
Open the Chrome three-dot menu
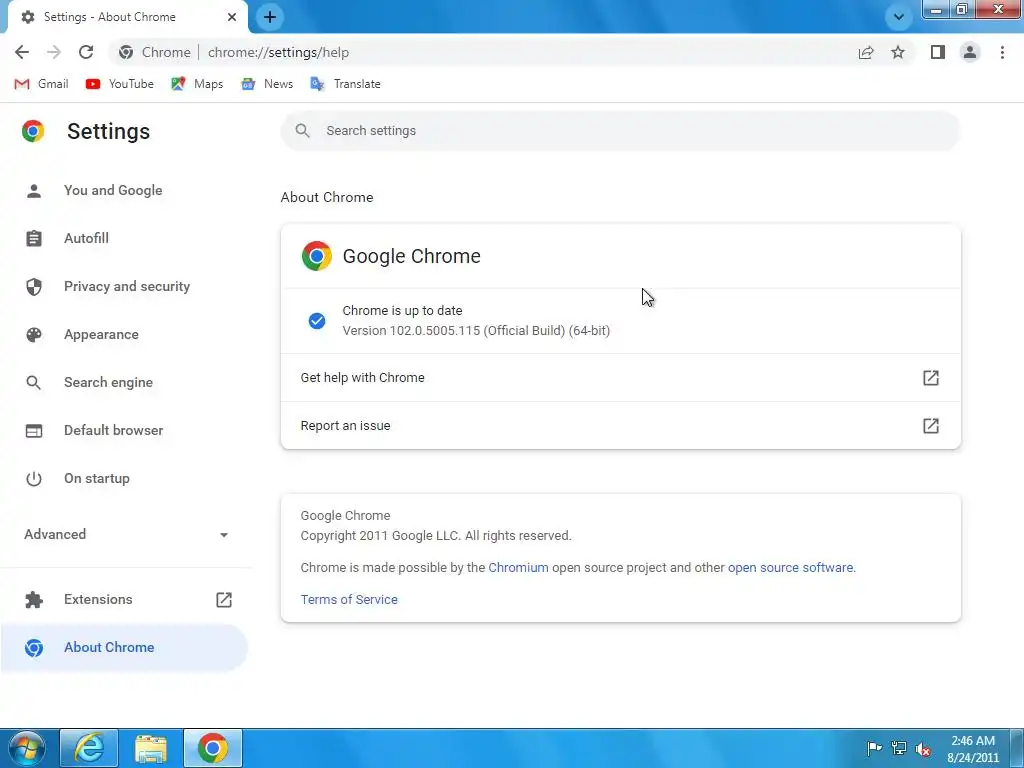click(1002, 52)
